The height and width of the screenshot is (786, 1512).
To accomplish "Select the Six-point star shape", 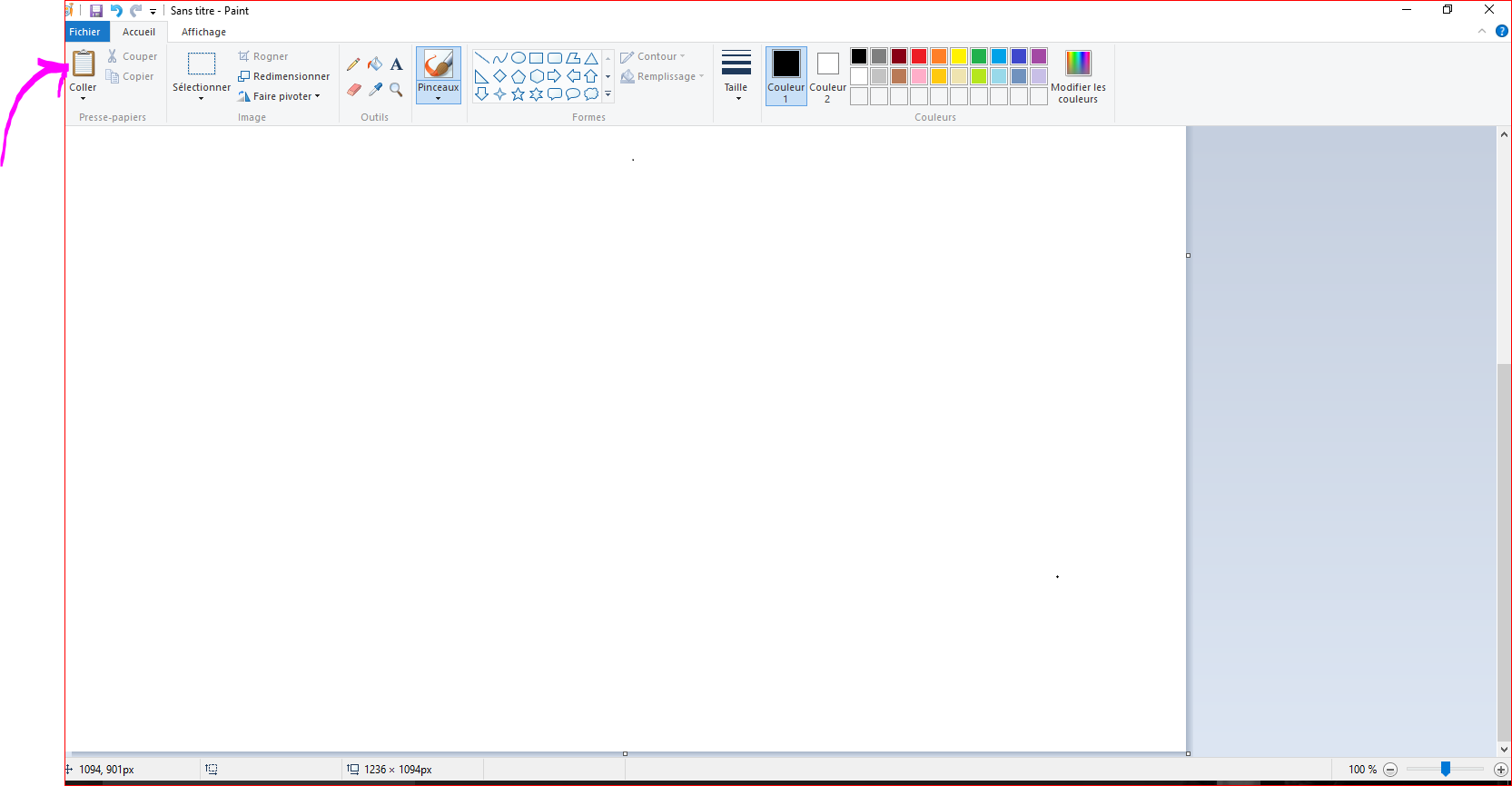I will click(537, 93).
